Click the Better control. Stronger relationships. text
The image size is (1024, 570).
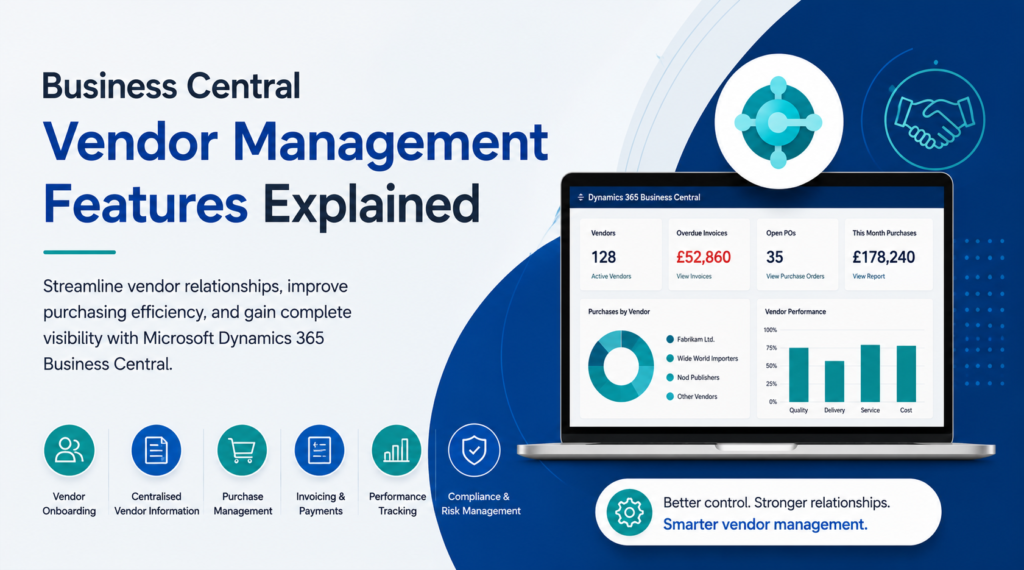(x=776, y=503)
